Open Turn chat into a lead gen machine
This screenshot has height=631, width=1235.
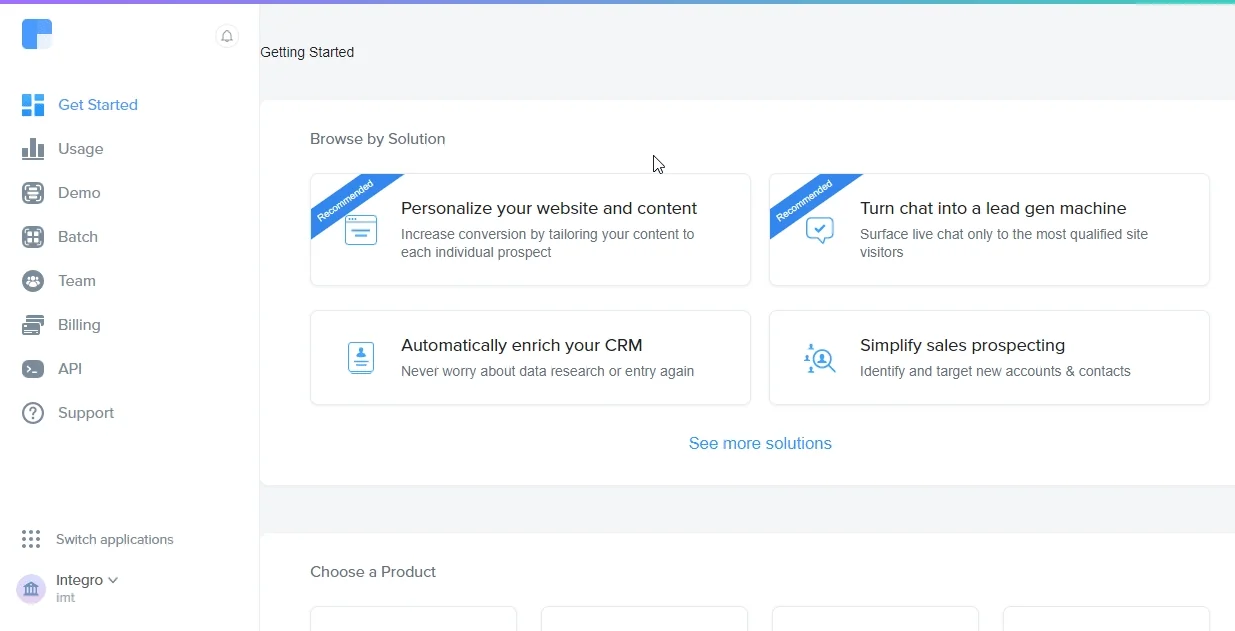989,230
